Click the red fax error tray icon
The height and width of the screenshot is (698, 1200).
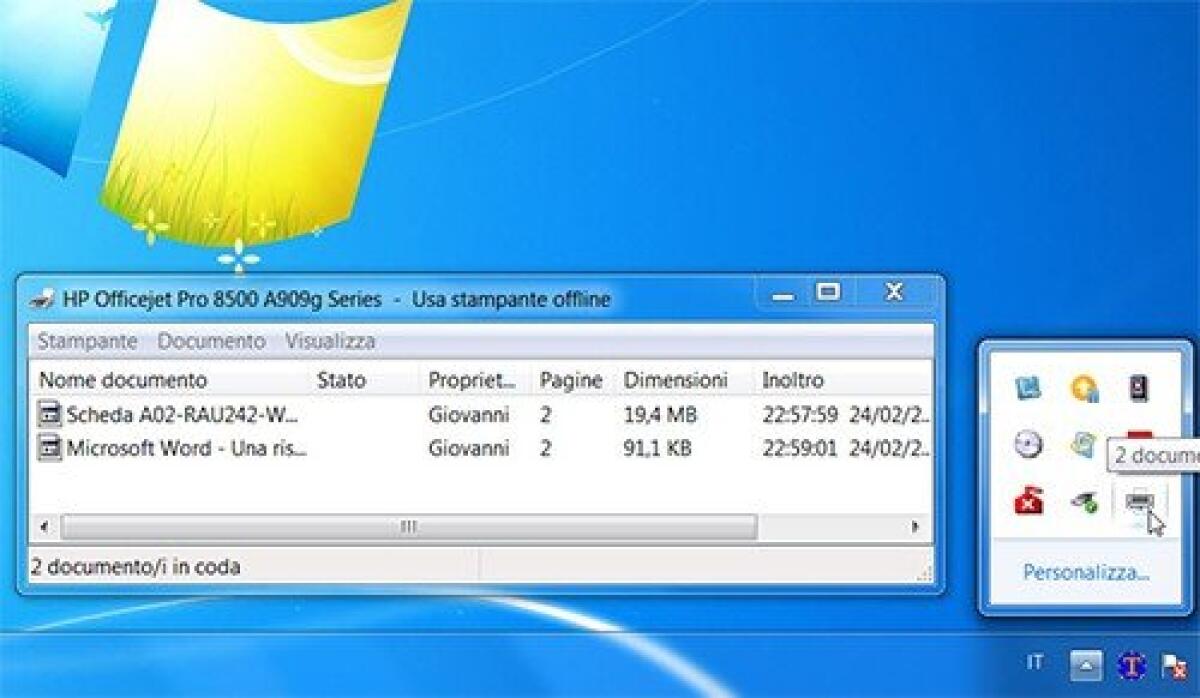coord(1029,501)
